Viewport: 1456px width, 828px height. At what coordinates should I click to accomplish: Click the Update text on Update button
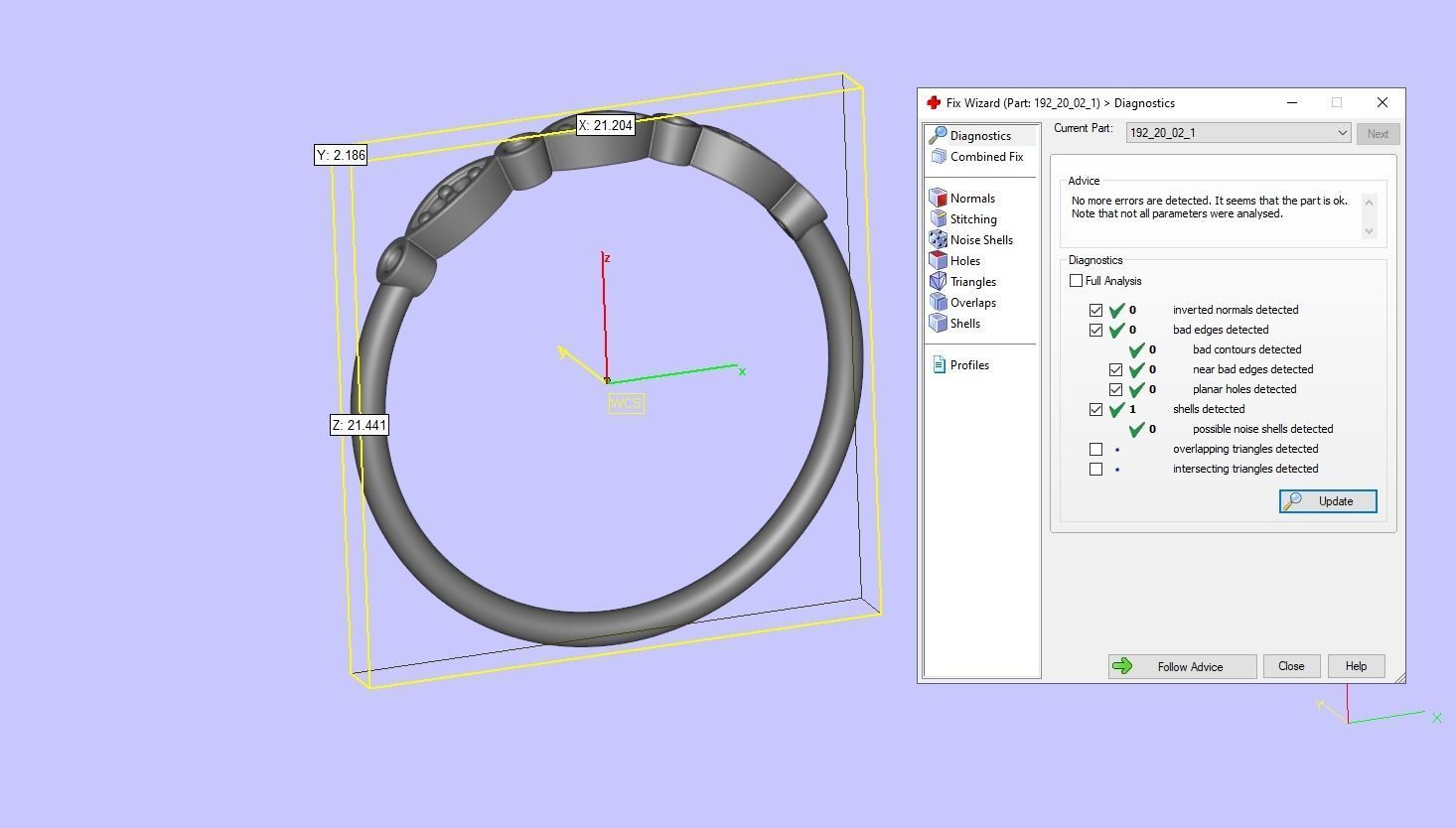tap(1336, 501)
